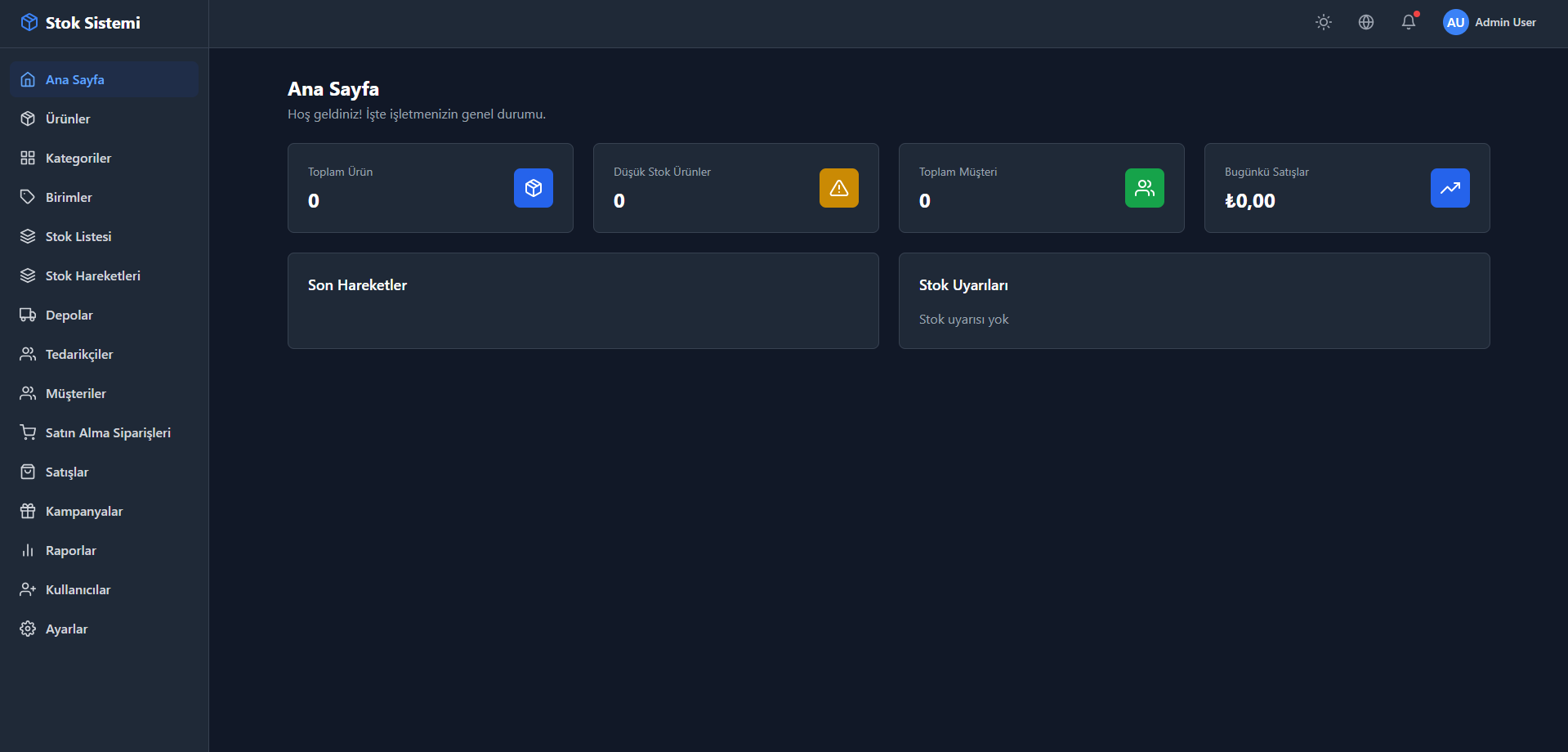Viewport: 1568px width, 752px height.
Task: Click the Ürünler package icon
Action: [28, 119]
